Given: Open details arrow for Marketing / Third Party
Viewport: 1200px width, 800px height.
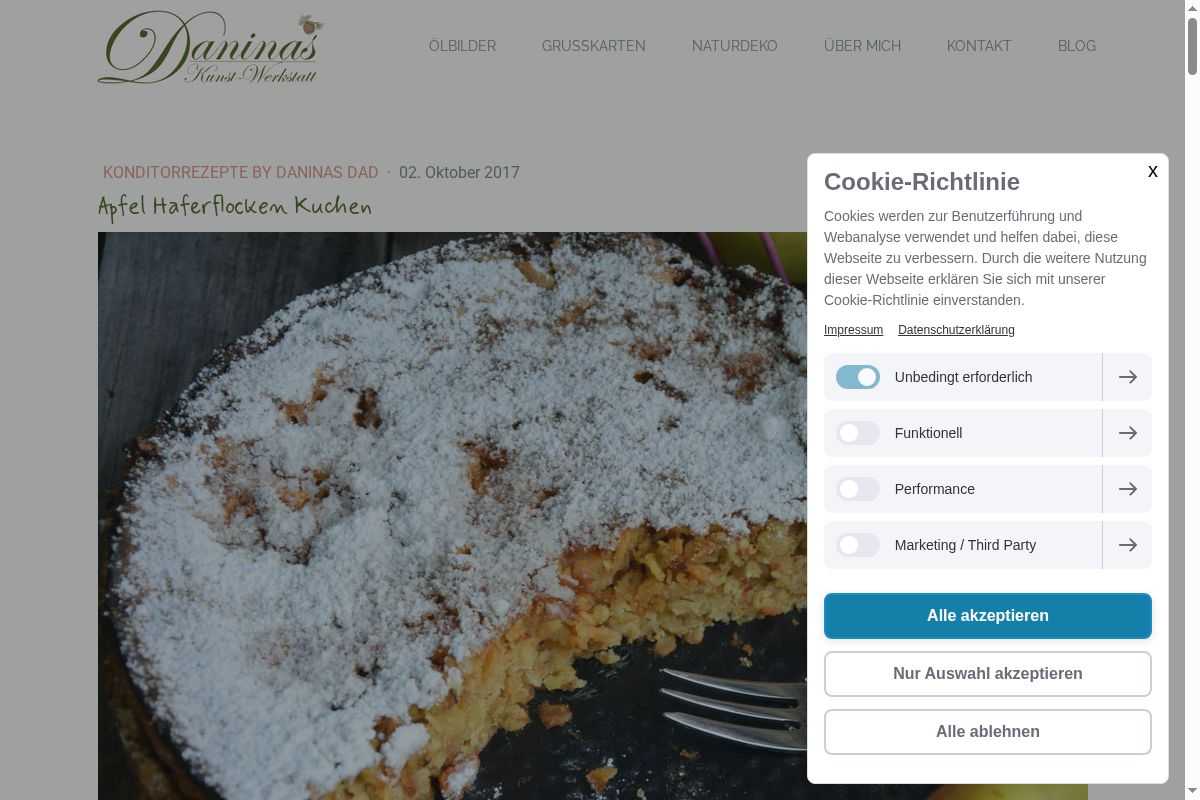Looking at the screenshot, I should click(x=1127, y=545).
